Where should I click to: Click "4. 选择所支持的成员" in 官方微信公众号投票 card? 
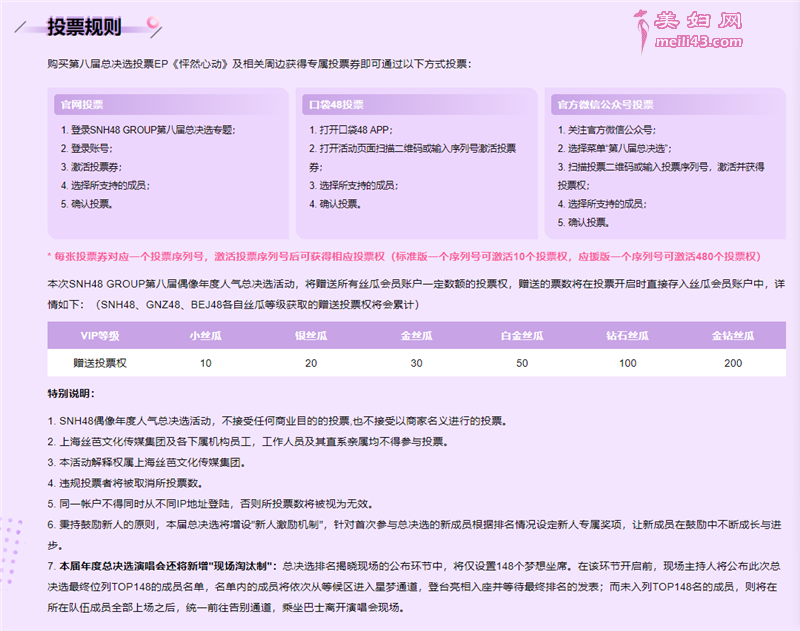(x=602, y=204)
